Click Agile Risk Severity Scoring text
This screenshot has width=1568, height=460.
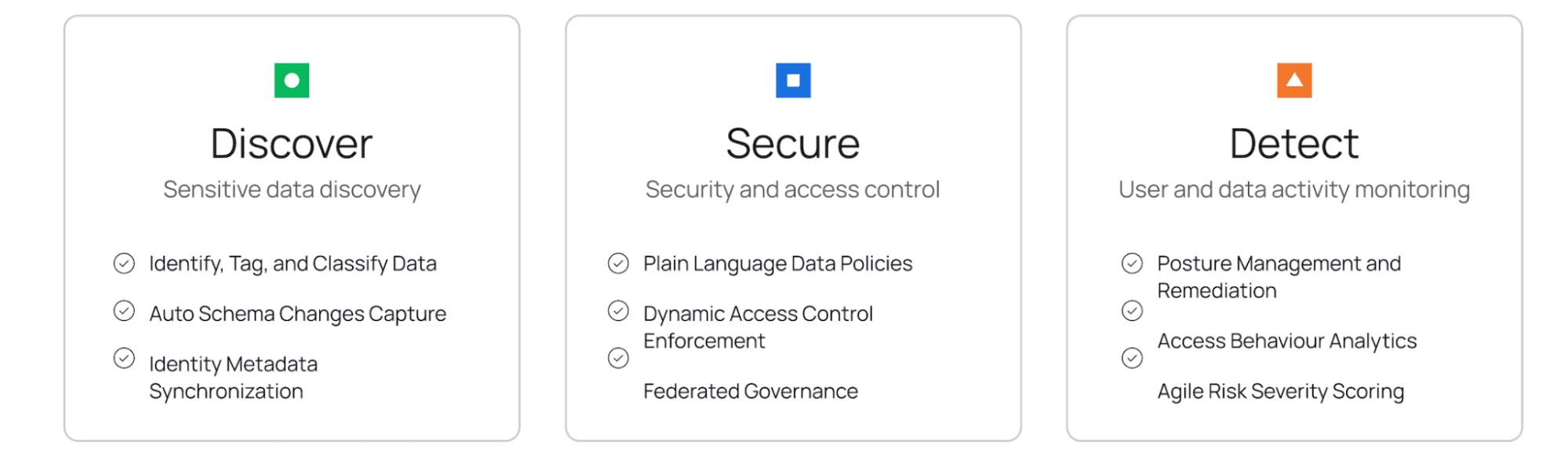coord(1281,391)
